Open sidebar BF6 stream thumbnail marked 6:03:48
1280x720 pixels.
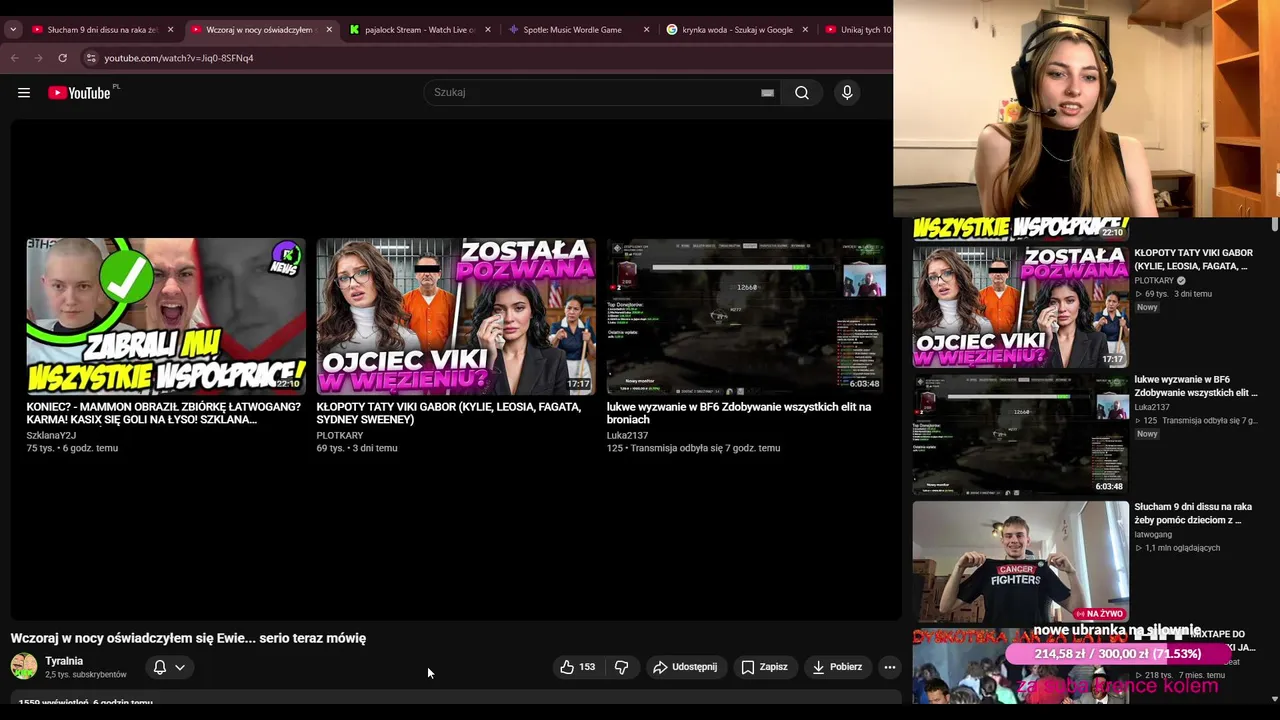[1020, 434]
